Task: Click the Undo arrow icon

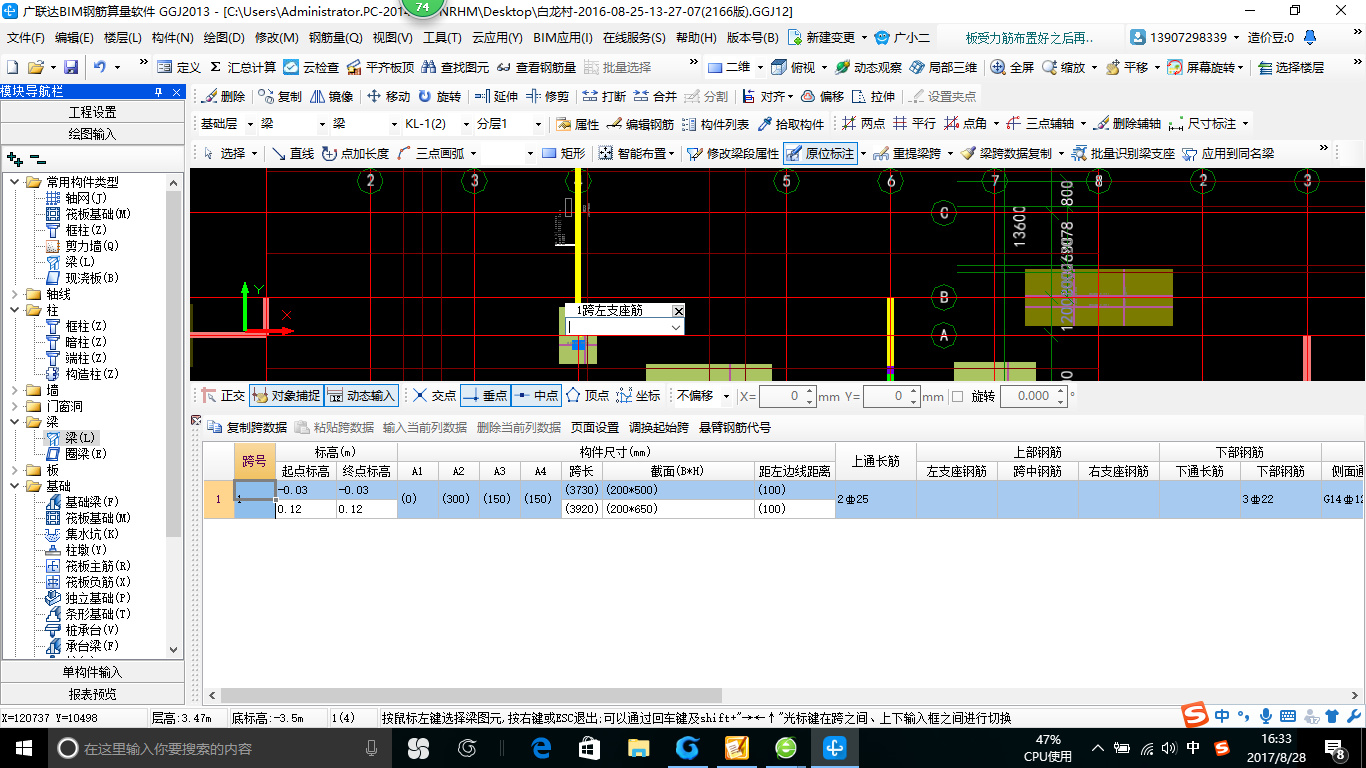Action: 100,67
